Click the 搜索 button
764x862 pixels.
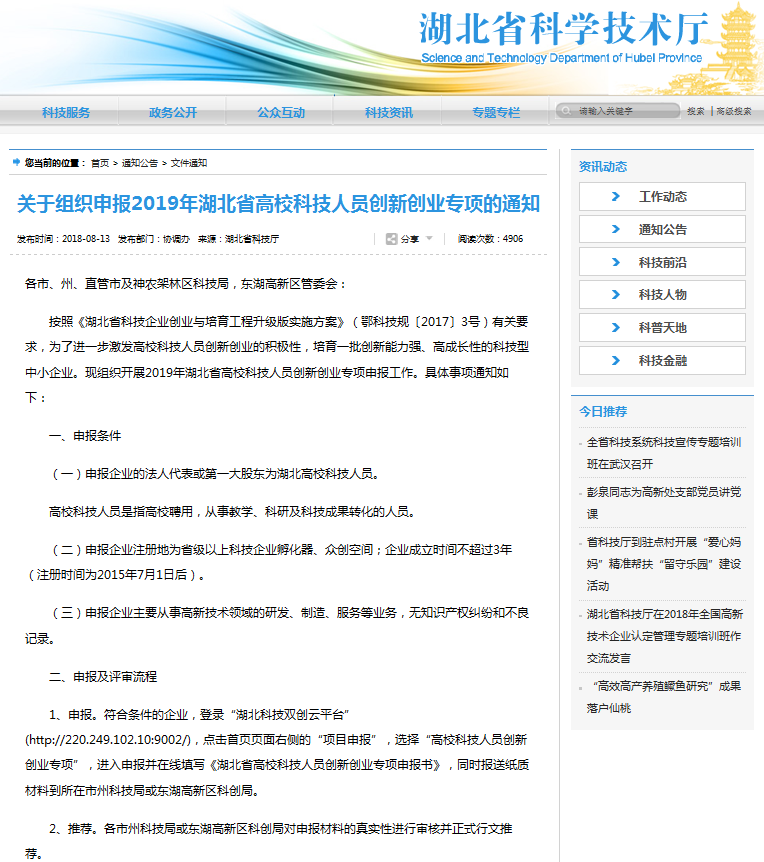(695, 111)
